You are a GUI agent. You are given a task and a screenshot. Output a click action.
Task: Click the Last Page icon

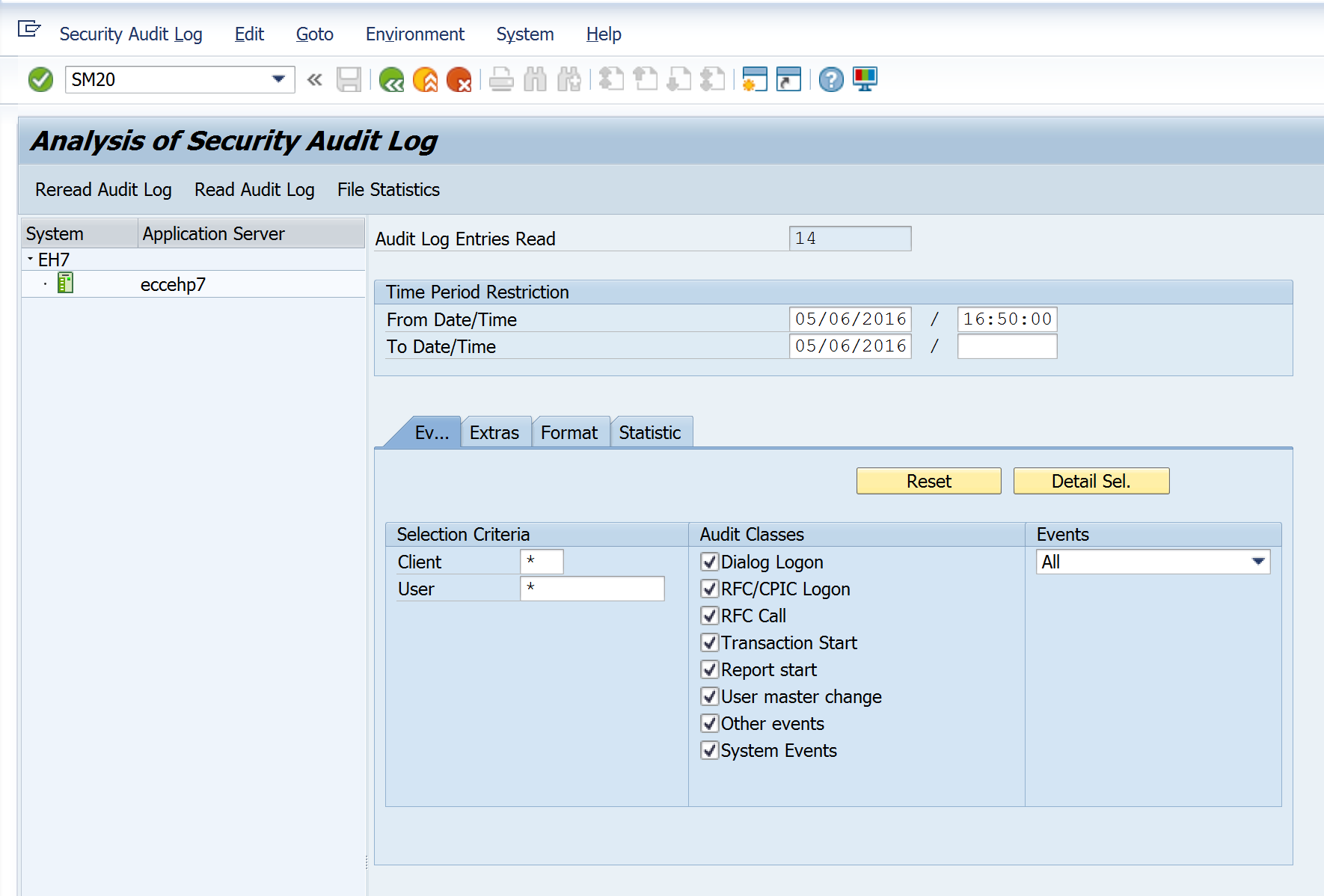click(x=713, y=79)
